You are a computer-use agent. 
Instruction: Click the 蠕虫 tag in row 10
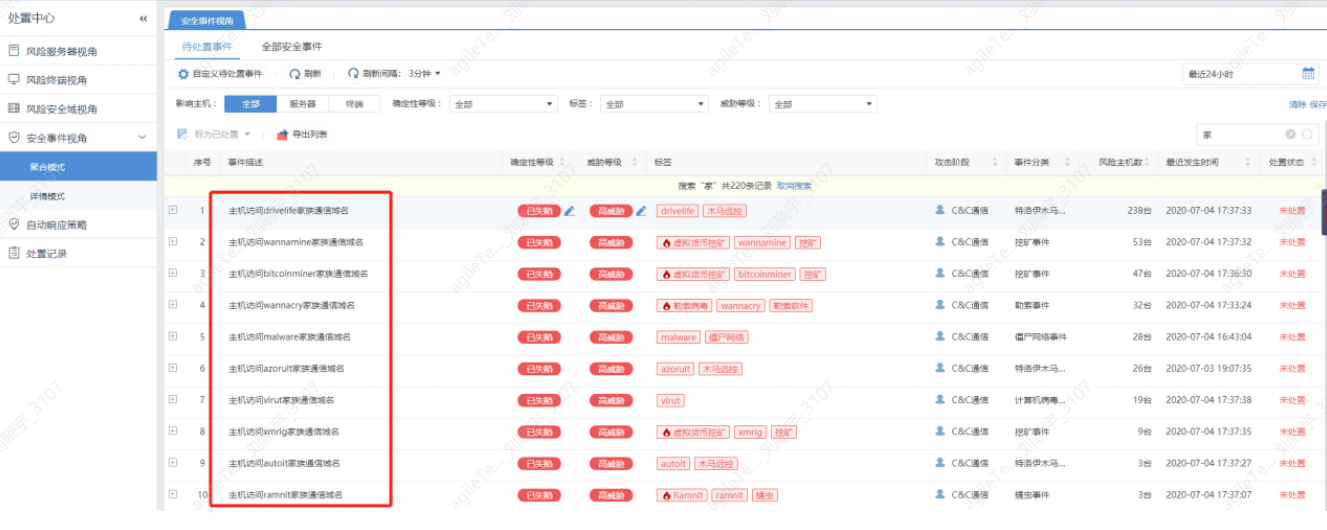pos(764,495)
